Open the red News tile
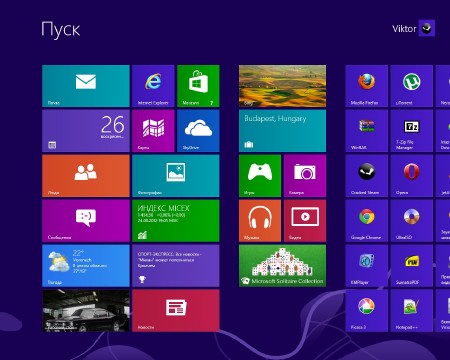This screenshot has height=360, width=450. [x=176, y=310]
